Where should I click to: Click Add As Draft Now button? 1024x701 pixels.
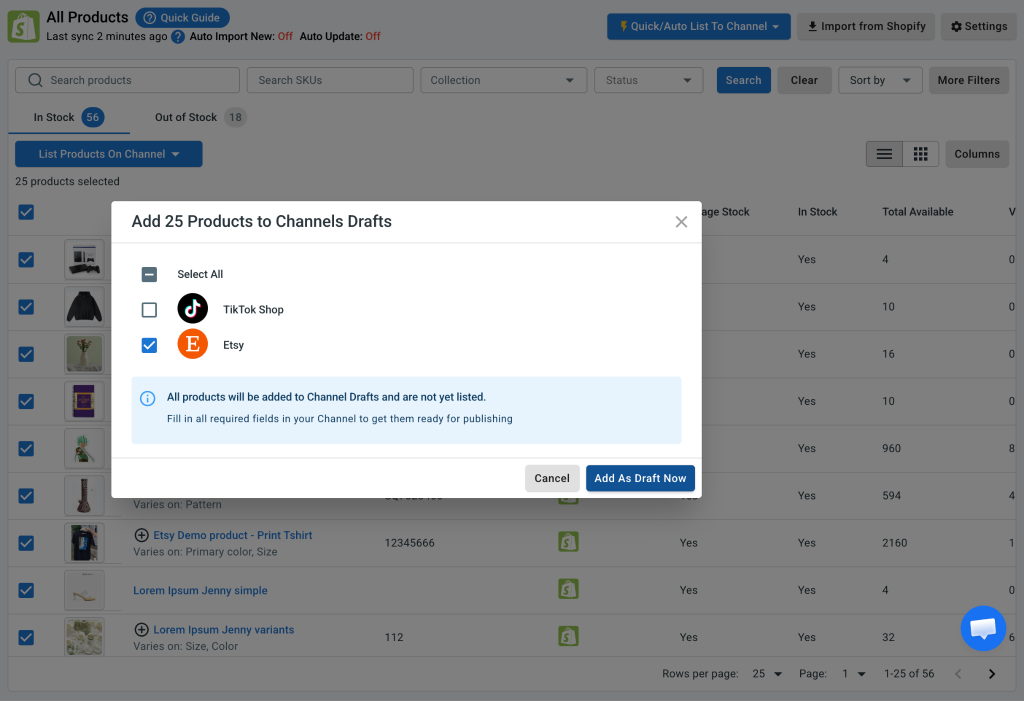(640, 478)
